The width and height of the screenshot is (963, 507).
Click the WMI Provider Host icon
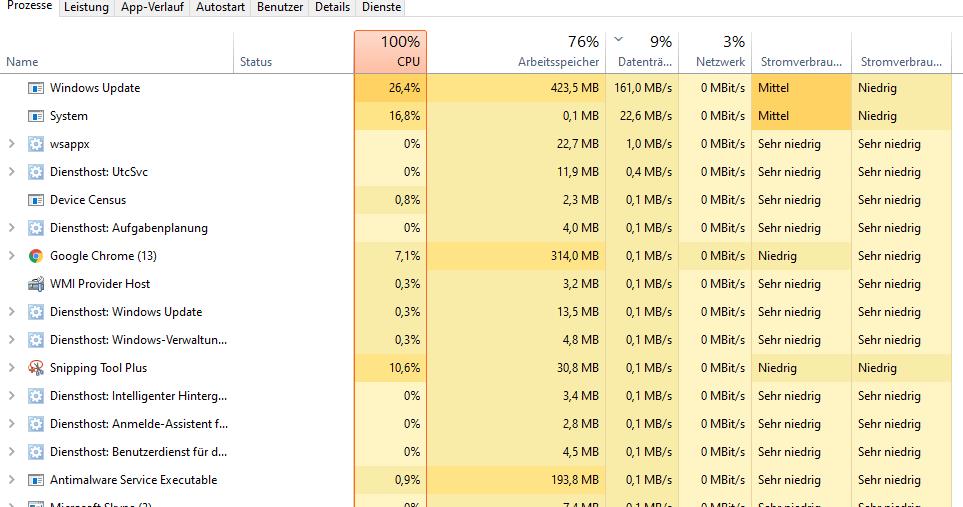point(36,284)
